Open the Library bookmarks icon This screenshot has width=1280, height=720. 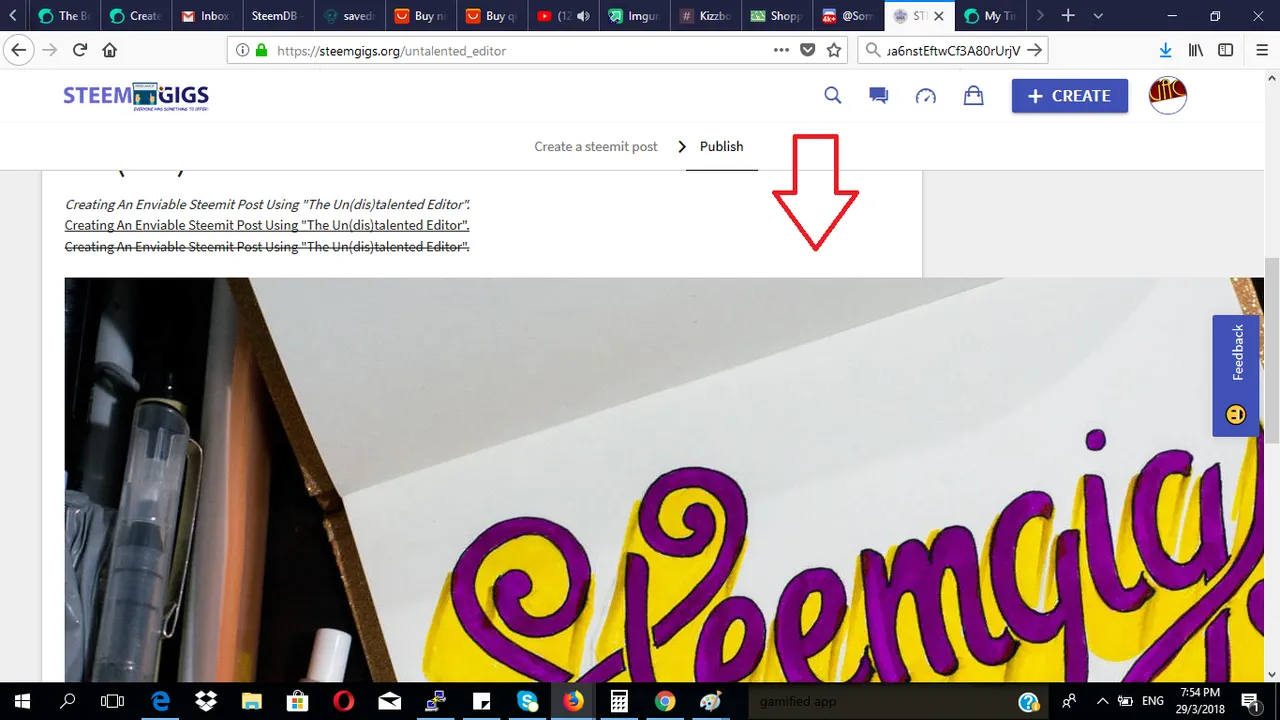coord(1196,50)
